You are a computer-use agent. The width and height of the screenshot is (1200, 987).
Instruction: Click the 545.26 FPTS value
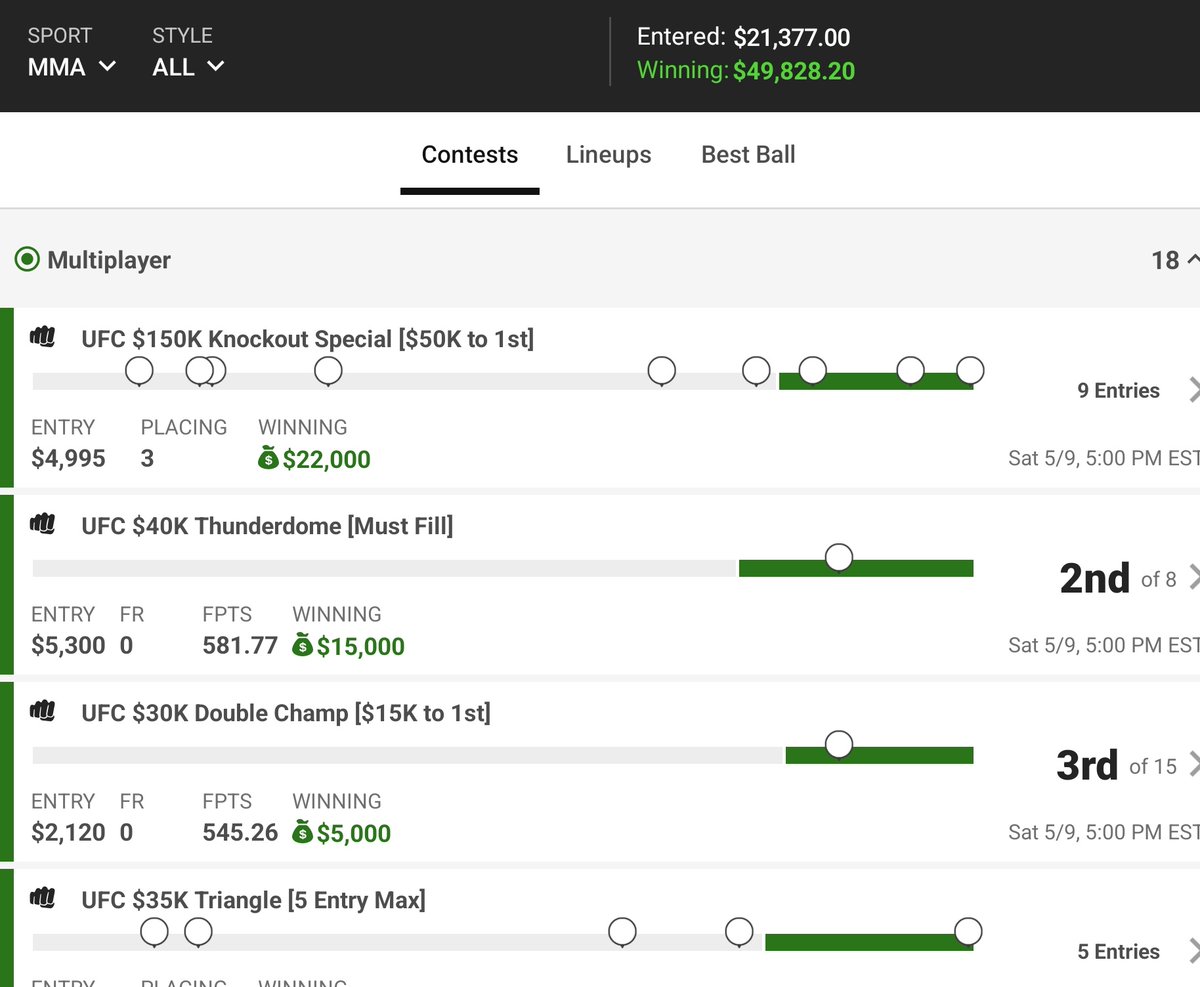point(240,833)
